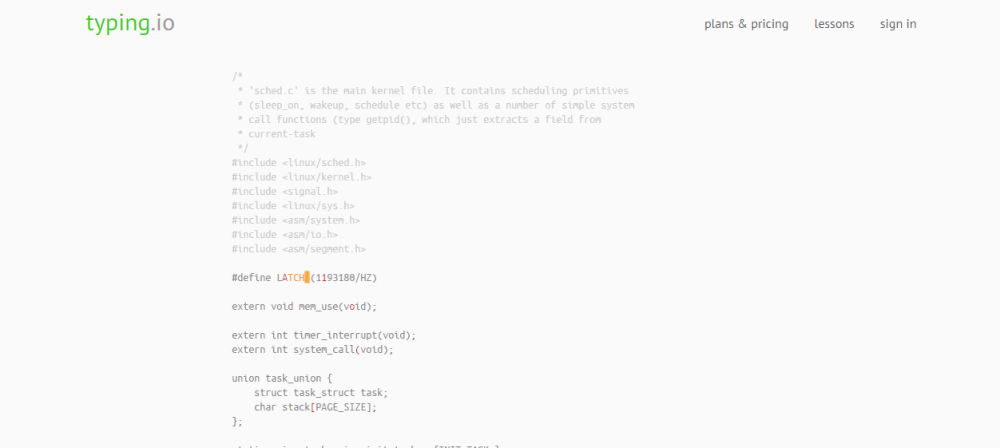Click the '* current-task' comment line
The height and width of the screenshot is (448, 1000).
pos(276,134)
